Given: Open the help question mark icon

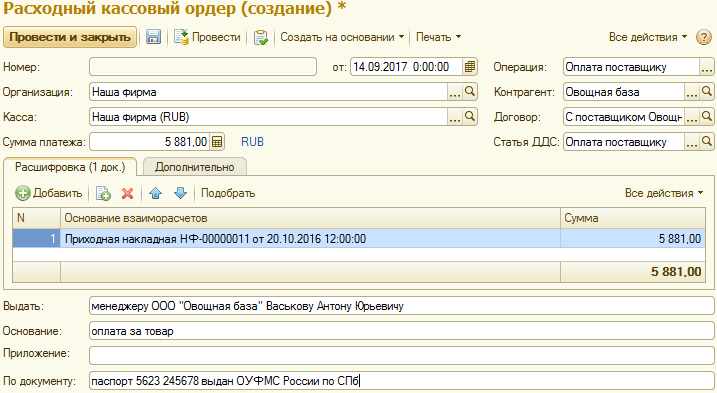Looking at the screenshot, I should click(x=703, y=37).
